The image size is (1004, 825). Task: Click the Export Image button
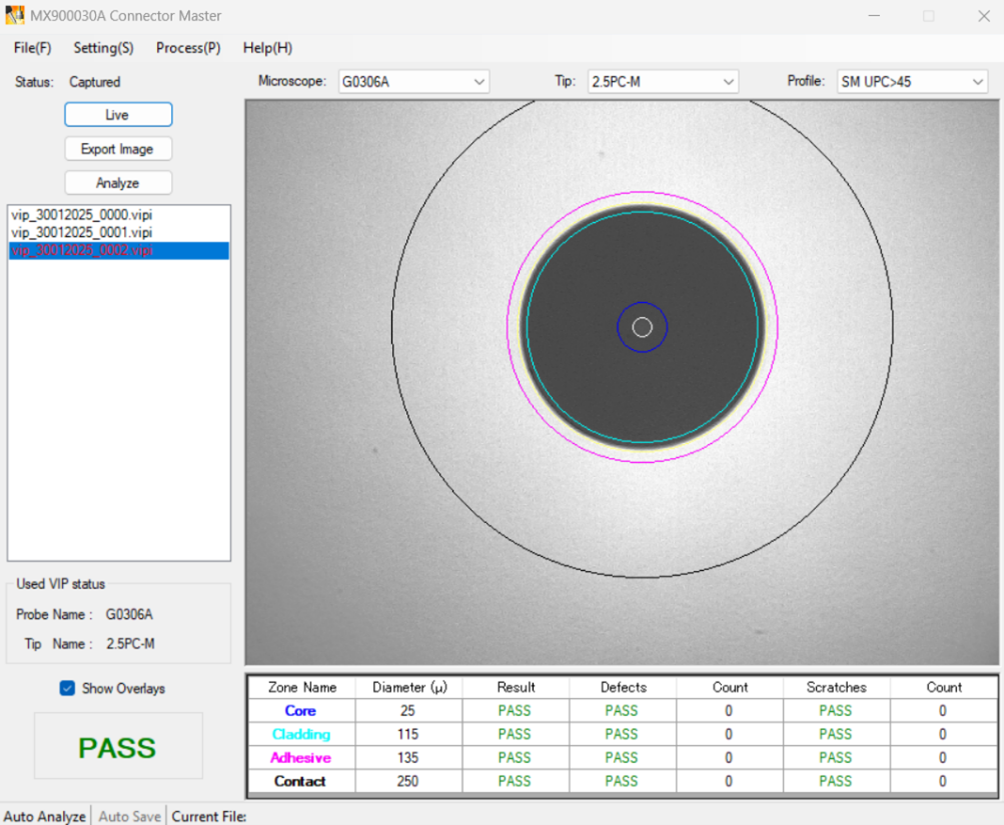click(x=118, y=149)
